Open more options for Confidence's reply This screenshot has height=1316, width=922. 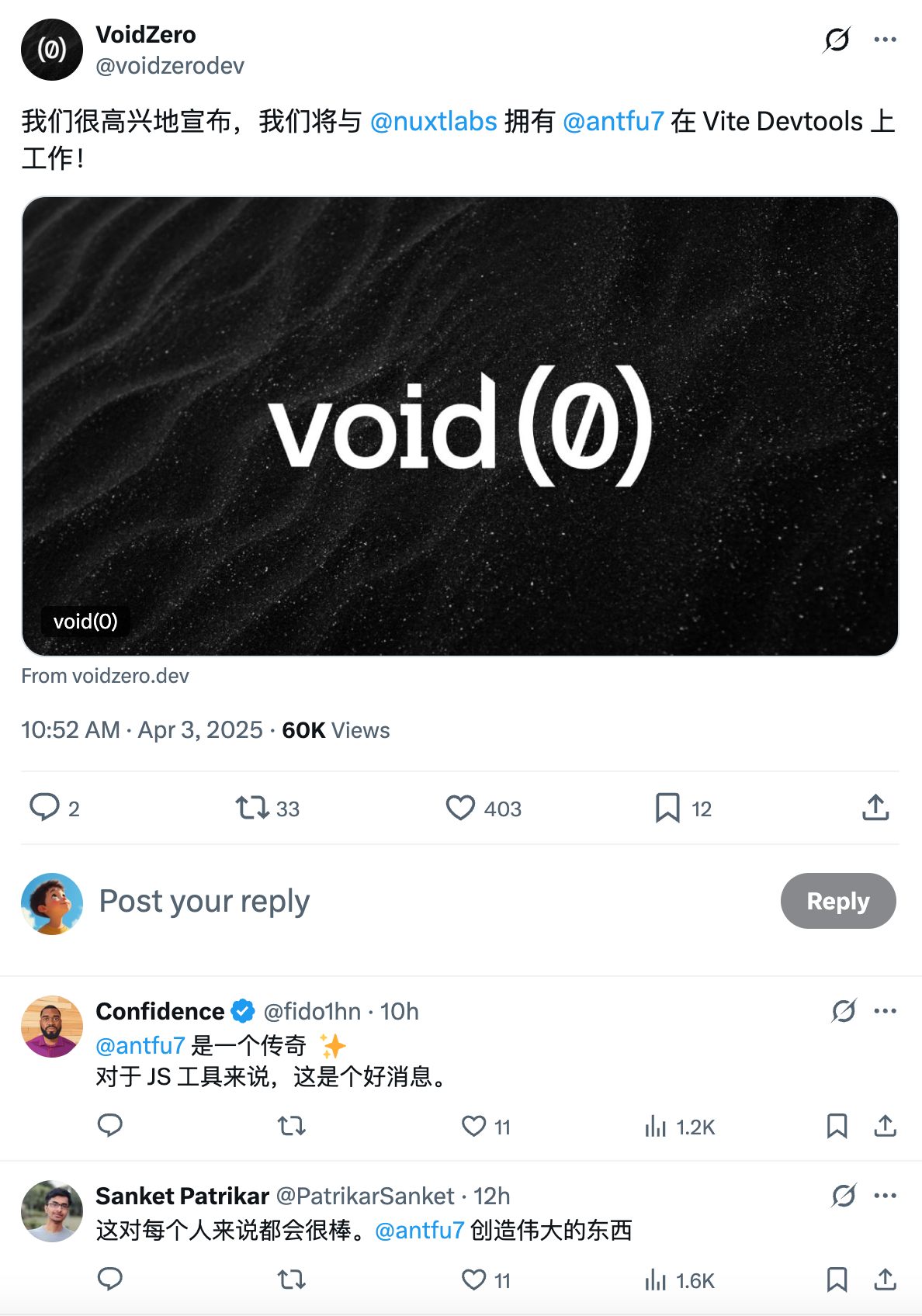tap(885, 1010)
